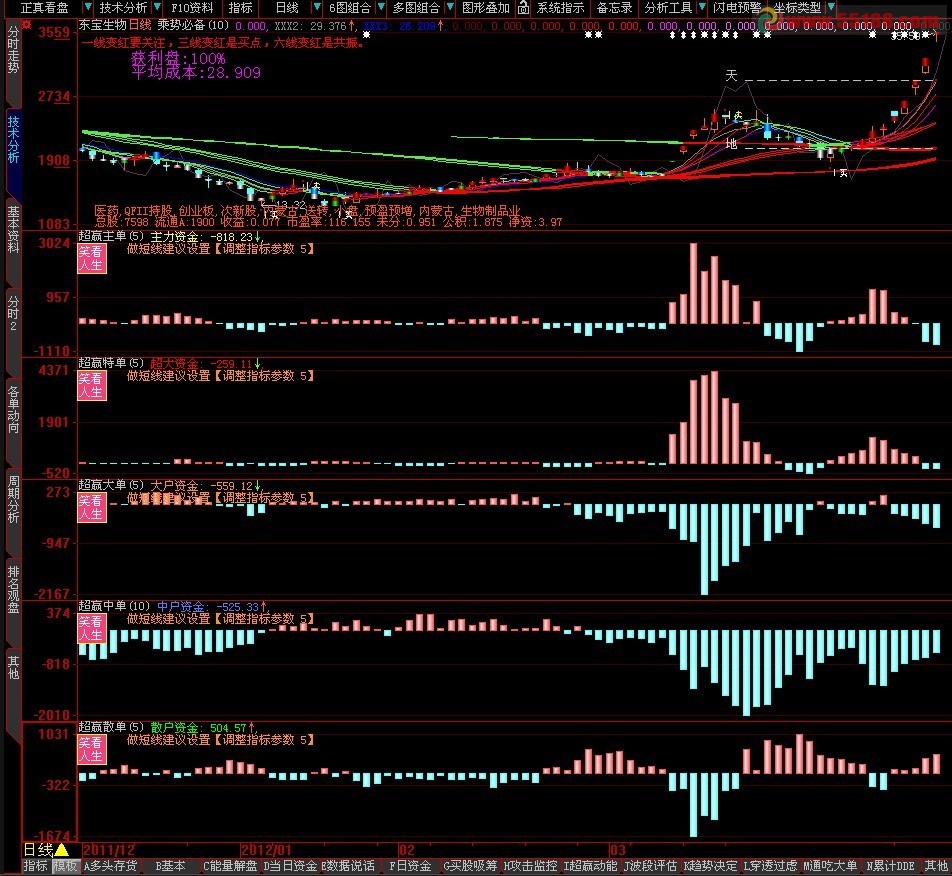Select the 周期分析 side tab
Screen dimensions: 952x876
coord(13,499)
